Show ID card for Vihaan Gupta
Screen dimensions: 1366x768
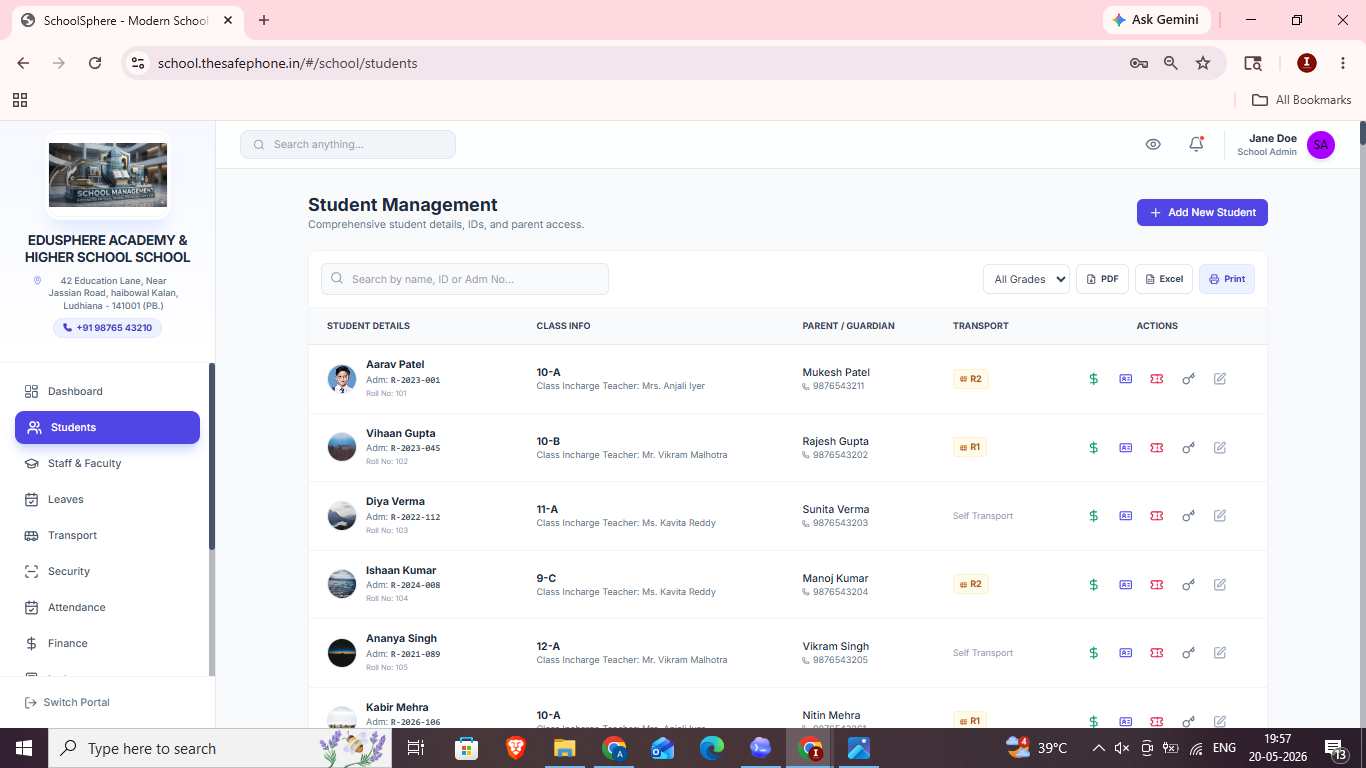click(1125, 447)
